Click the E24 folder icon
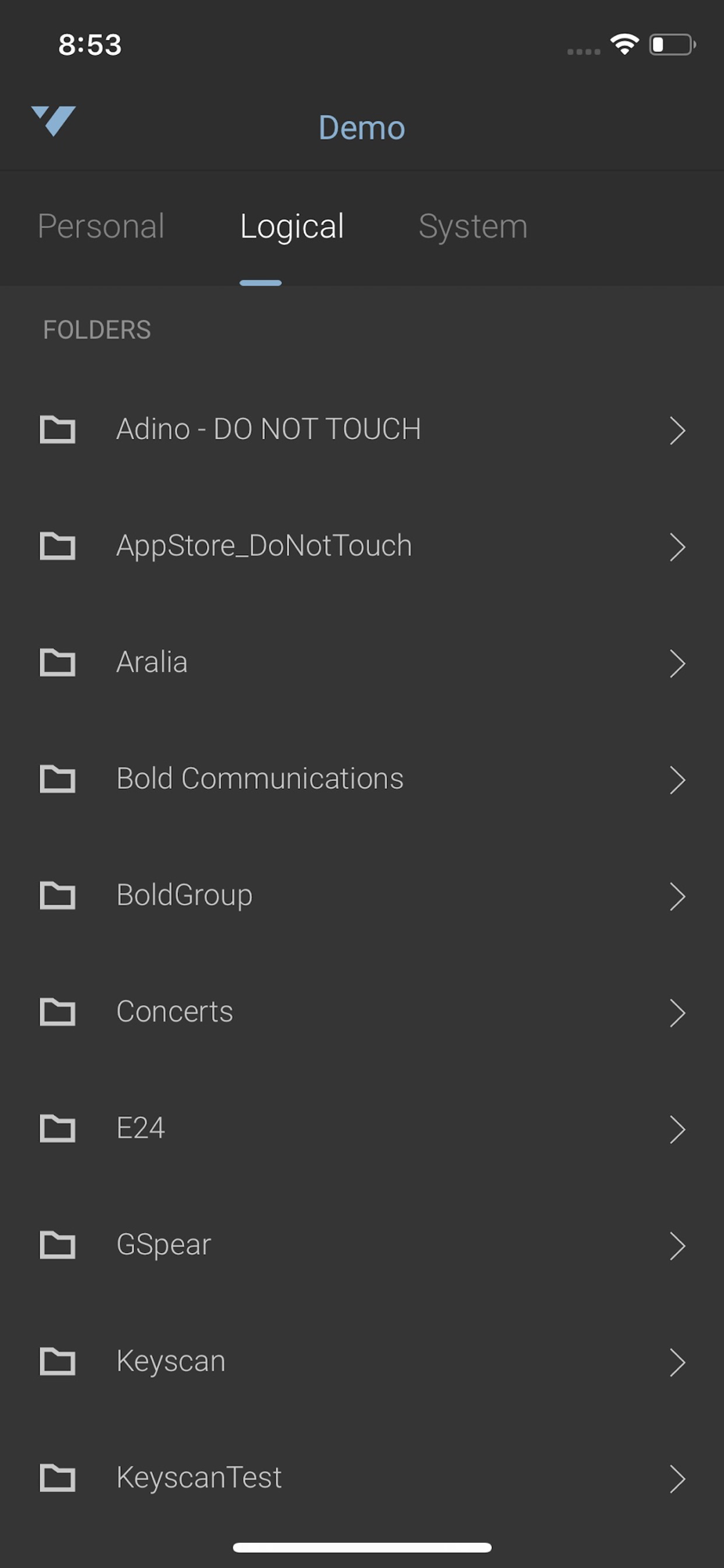Viewport: 724px width, 1568px height. pos(57,1128)
